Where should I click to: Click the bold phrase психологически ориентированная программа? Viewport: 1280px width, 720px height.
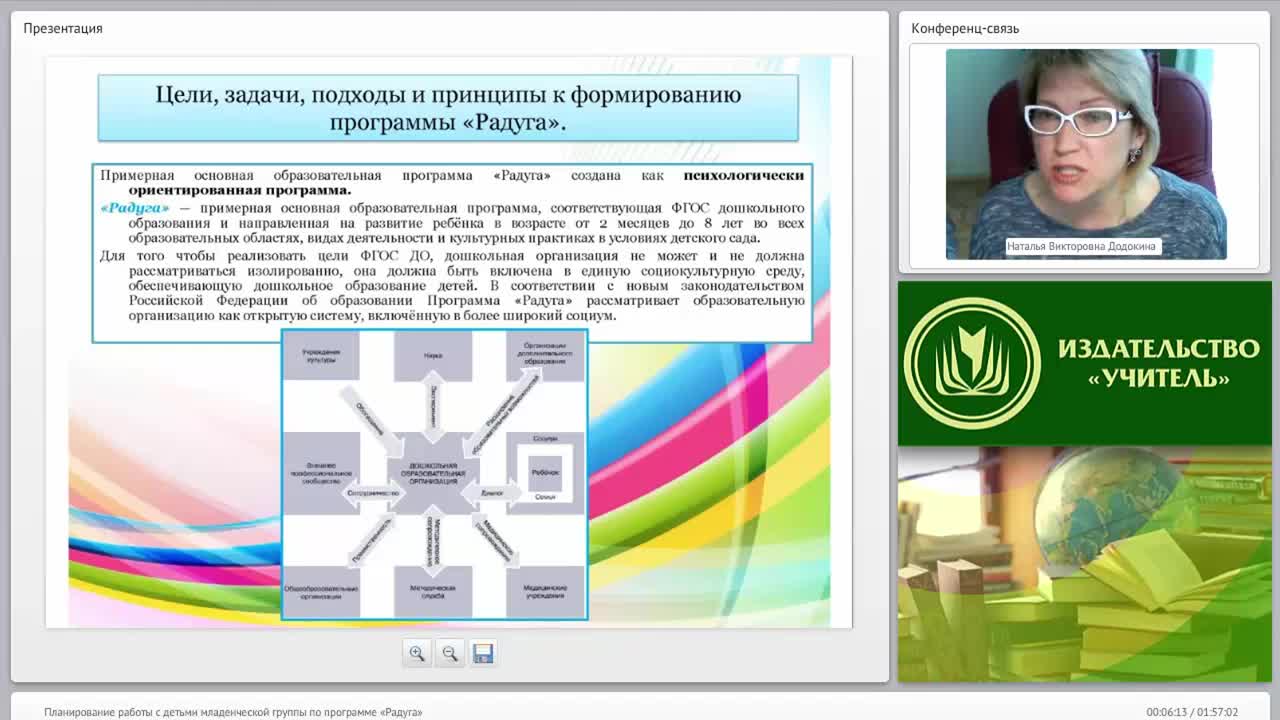[x=466, y=182]
